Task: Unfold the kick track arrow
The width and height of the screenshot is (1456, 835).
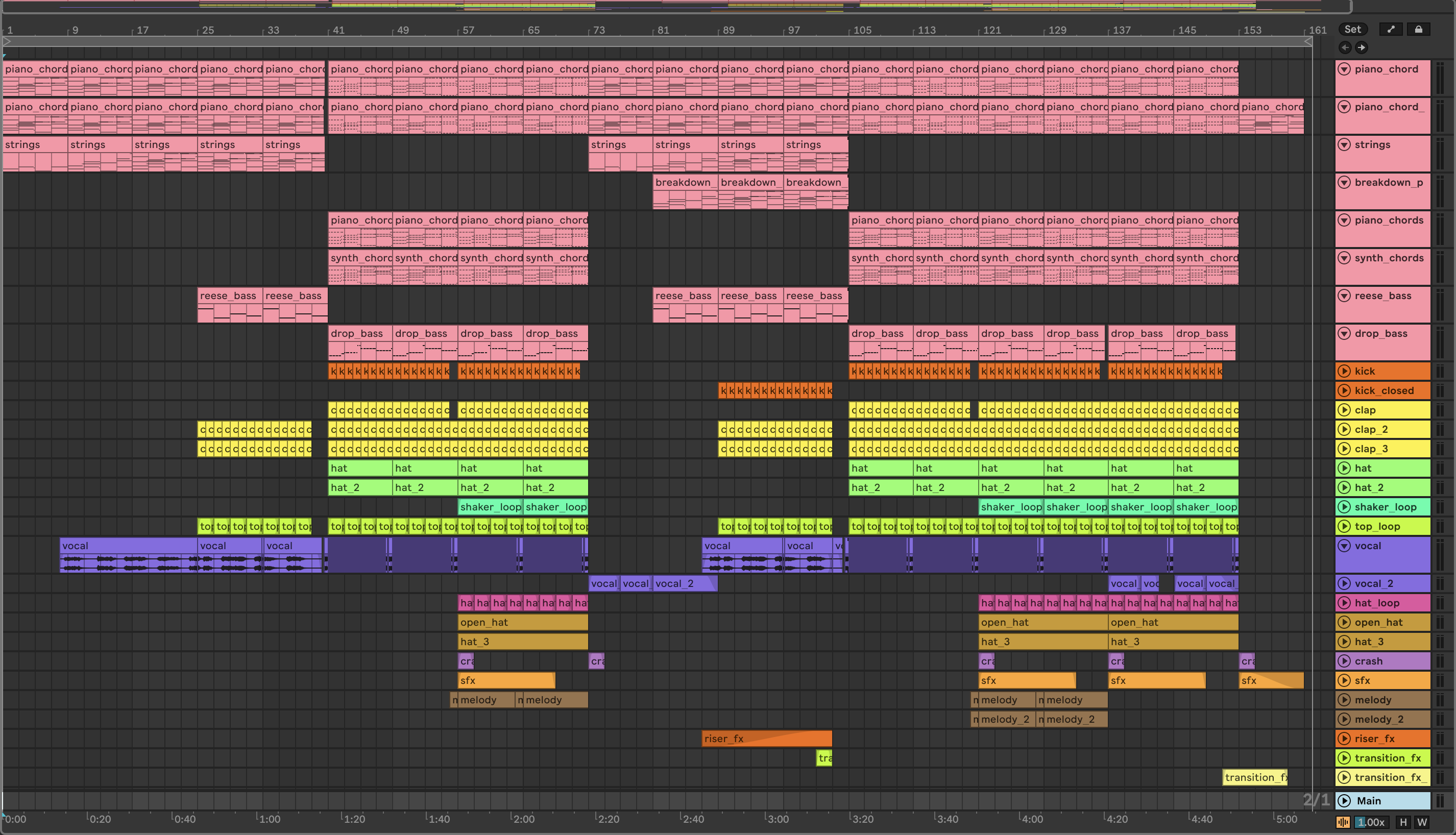Action: click(1344, 371)
